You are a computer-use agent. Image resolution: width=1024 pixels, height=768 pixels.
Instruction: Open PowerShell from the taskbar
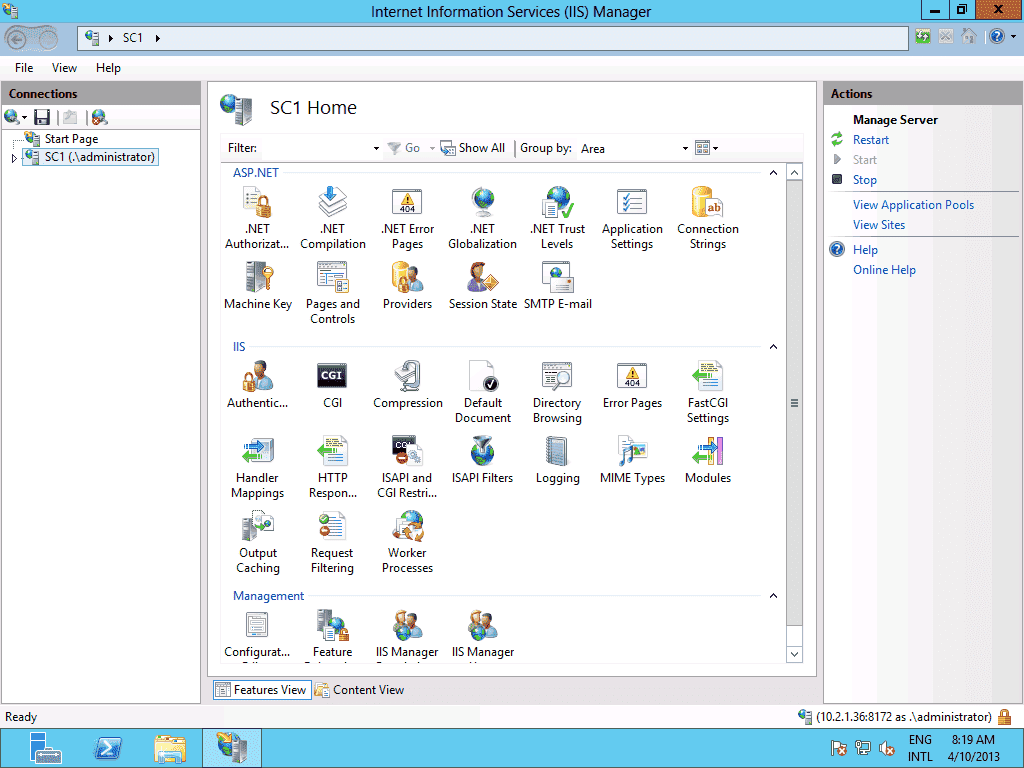pyautogui.click(x=108, y=748)
